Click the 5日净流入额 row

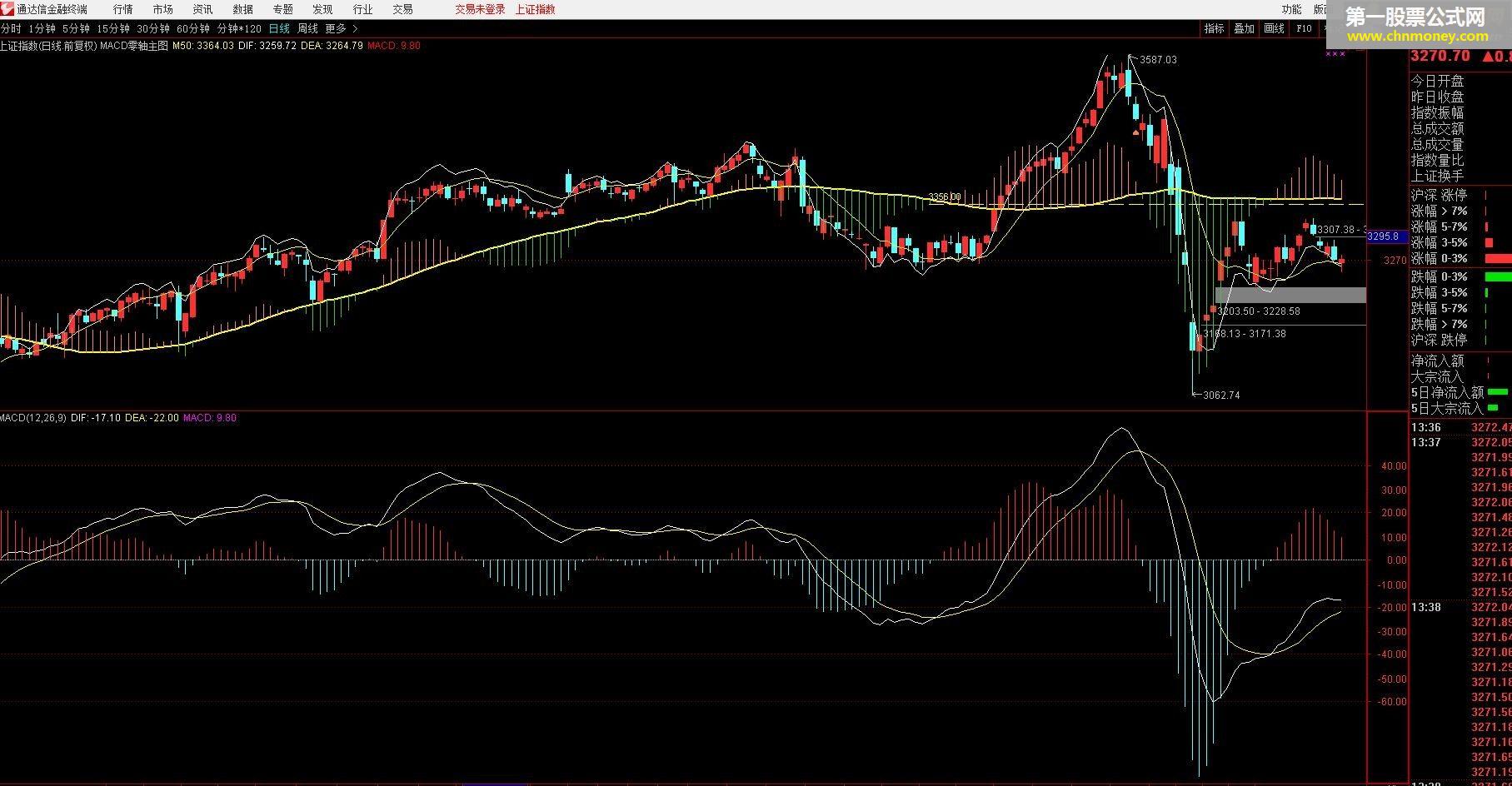pyautogui.click(x=1460, y=392)
